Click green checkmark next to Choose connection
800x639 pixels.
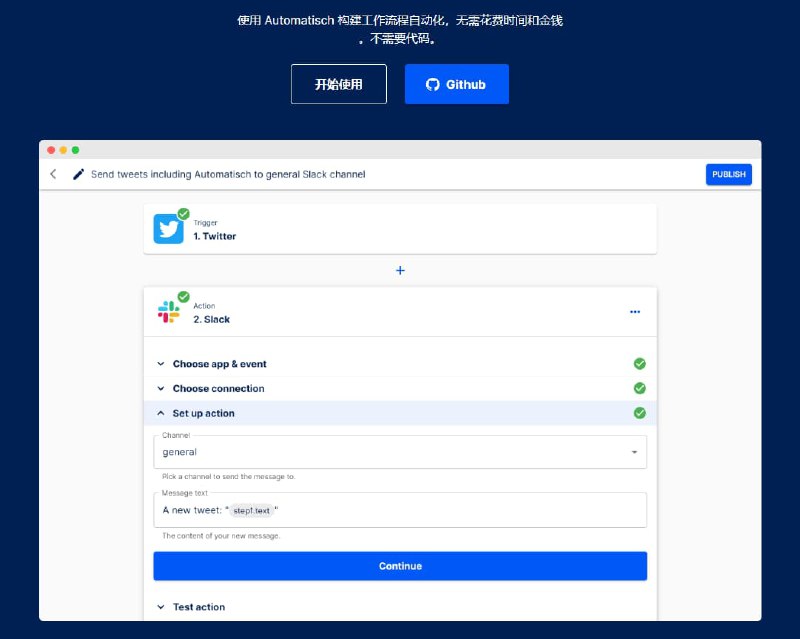click(639, 388)
